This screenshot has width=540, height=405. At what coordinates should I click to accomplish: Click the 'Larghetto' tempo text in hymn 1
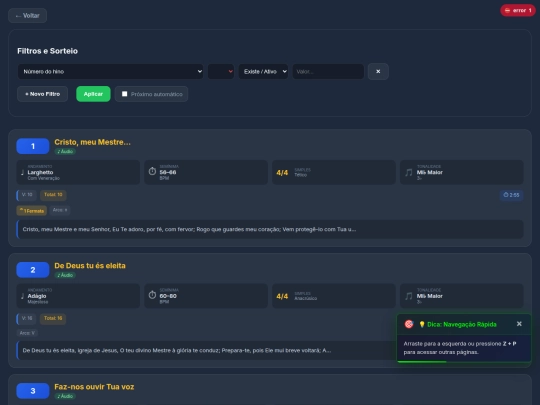coord(40,172)
